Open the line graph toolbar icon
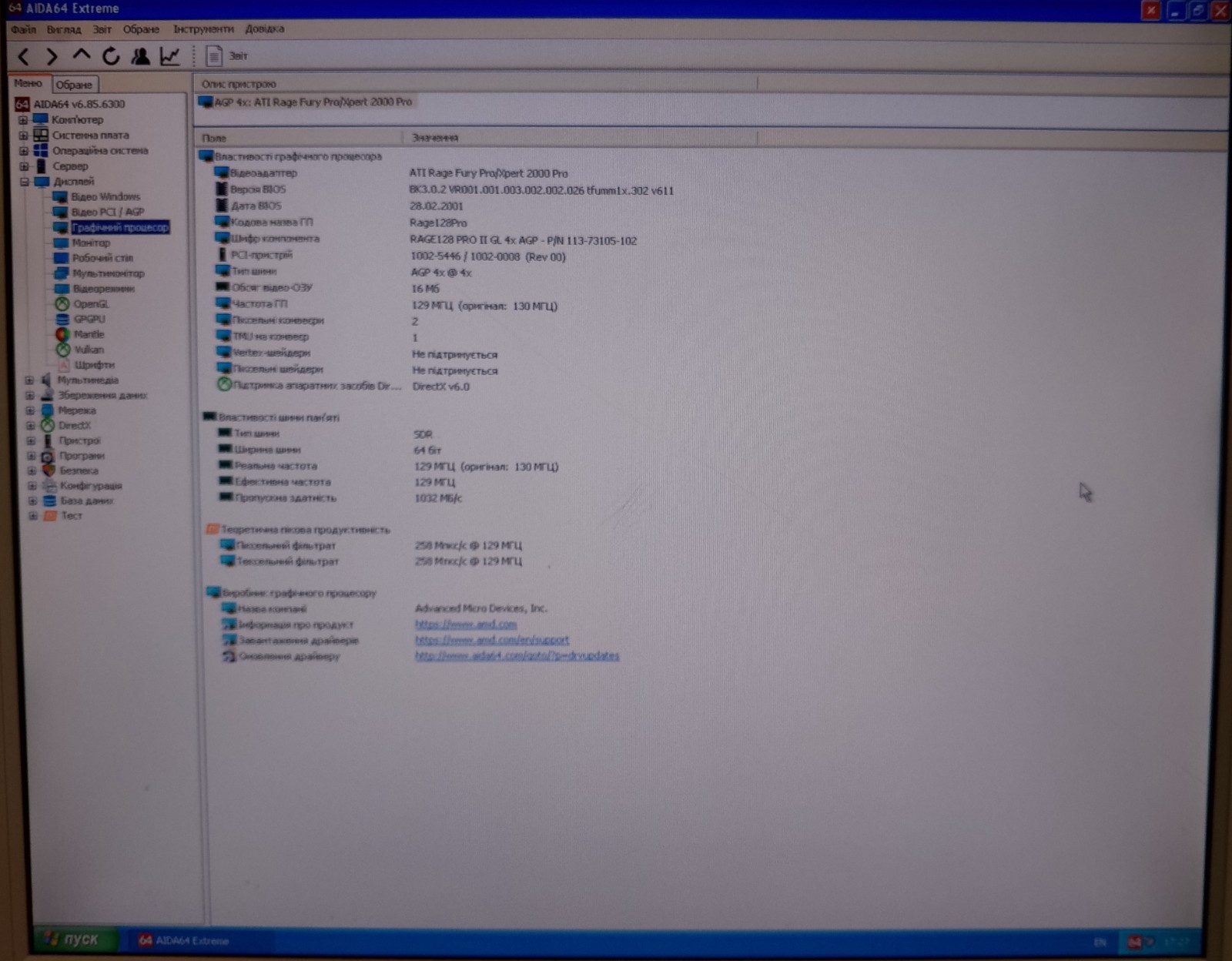Viewport: 1232px width, 961px height. click(169, 56)
